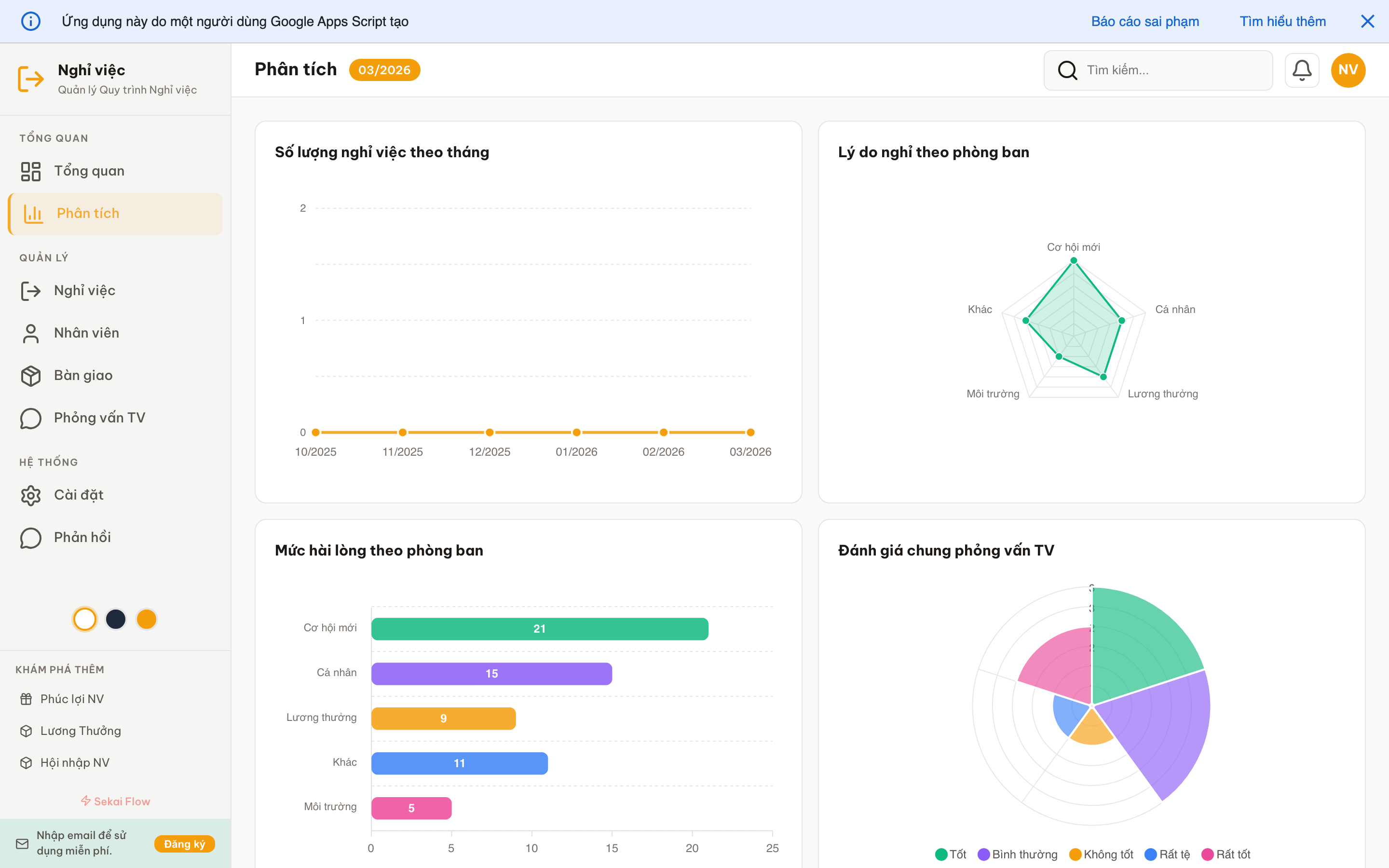Click the Đăng ký button

tap(184, 844)
